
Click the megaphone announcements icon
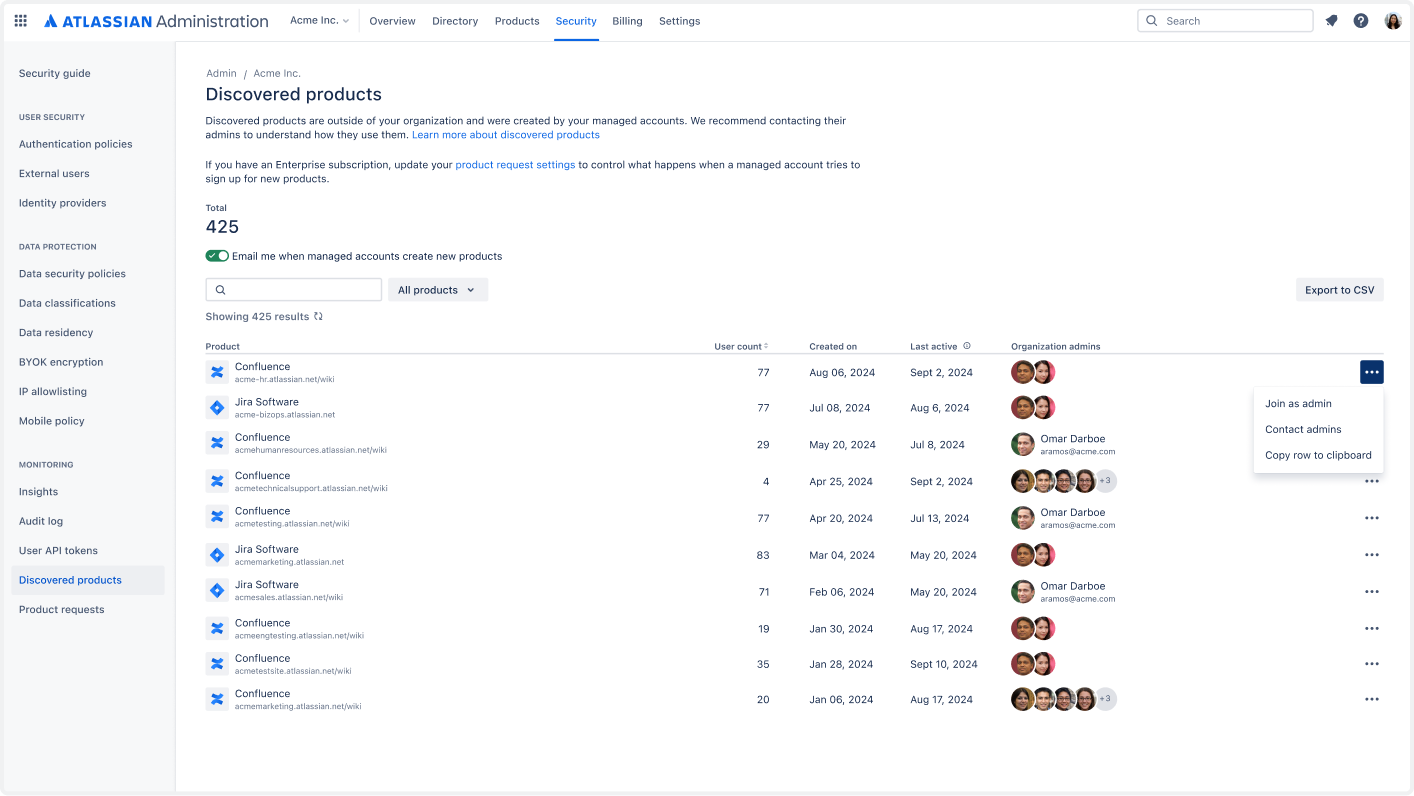(1331, 20)
